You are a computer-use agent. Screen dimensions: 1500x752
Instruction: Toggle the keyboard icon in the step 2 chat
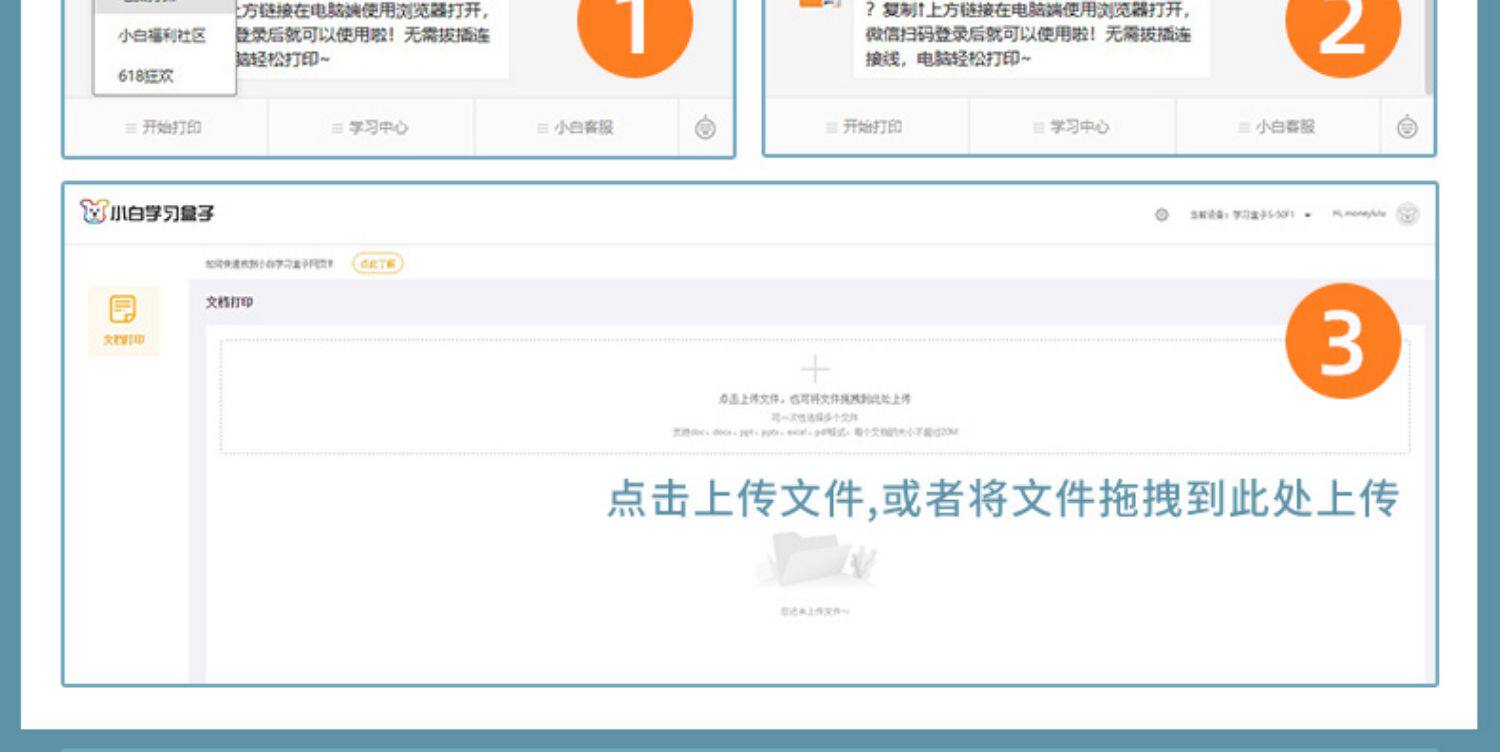(1407, 127)
